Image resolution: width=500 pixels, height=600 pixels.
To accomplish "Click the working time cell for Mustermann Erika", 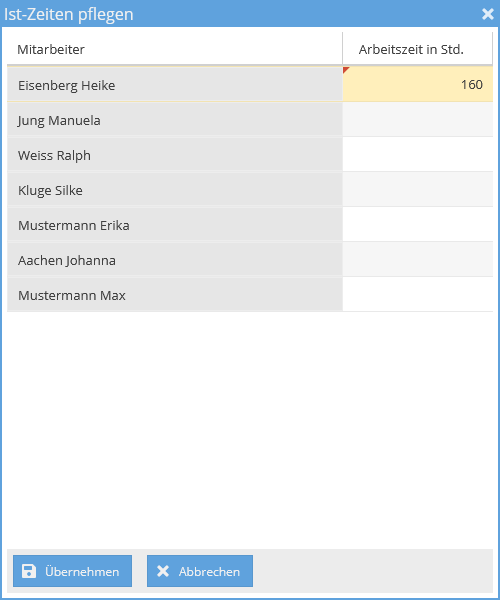I will coord(417,225).
